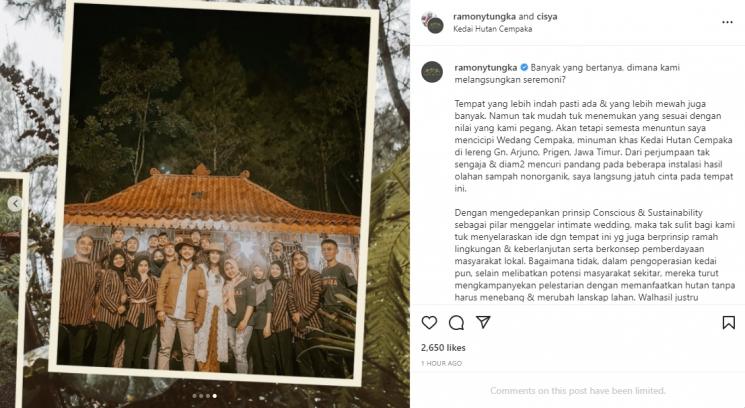Share the post via paper plane icon
This screenshot has height=408, width=745.
coord(483,322)
